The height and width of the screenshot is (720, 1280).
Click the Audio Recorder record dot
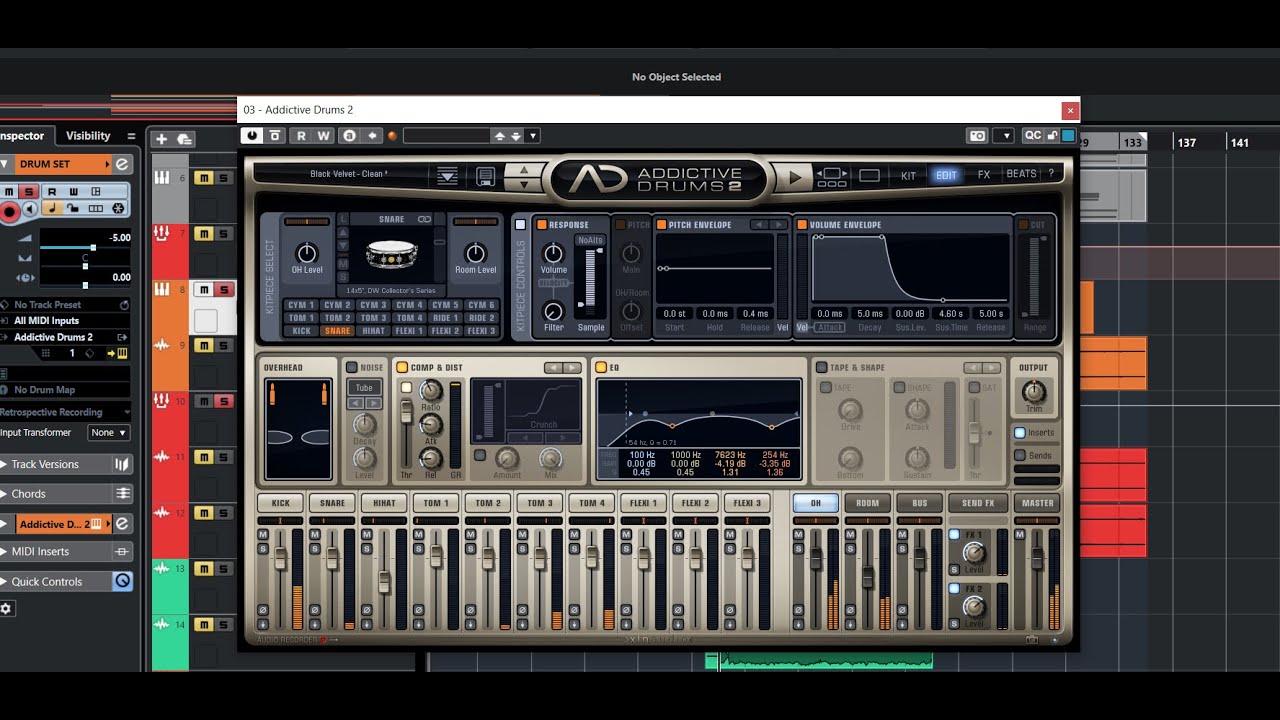(323, 640)
